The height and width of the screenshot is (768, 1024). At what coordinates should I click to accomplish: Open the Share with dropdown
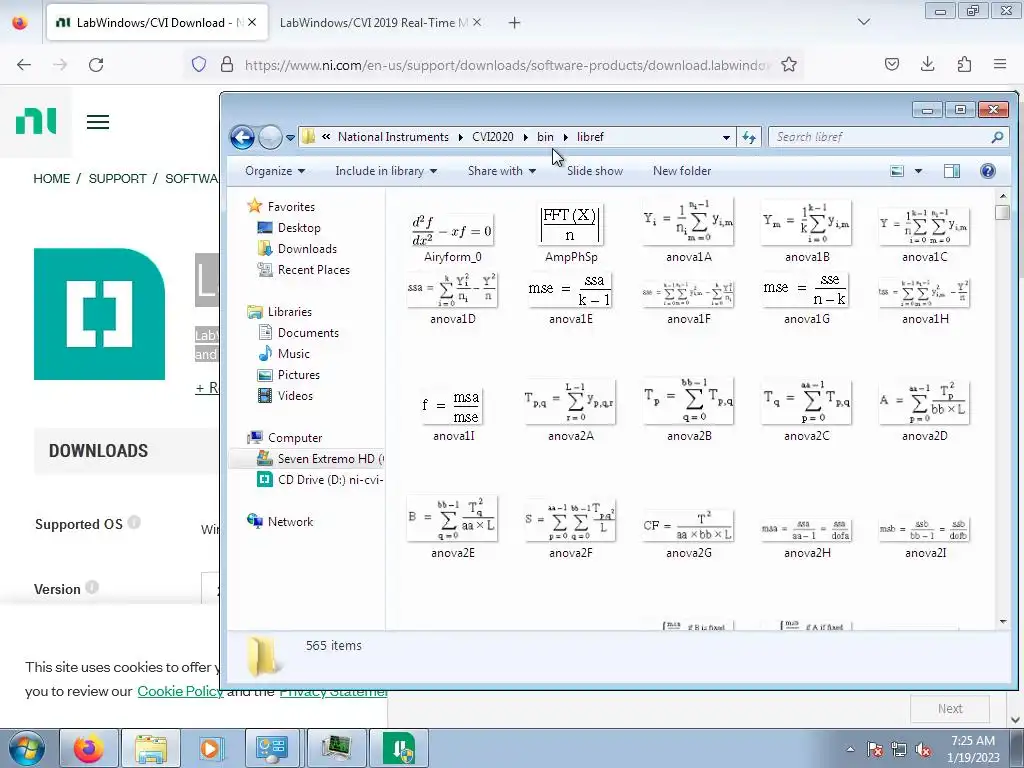(502, 171)
